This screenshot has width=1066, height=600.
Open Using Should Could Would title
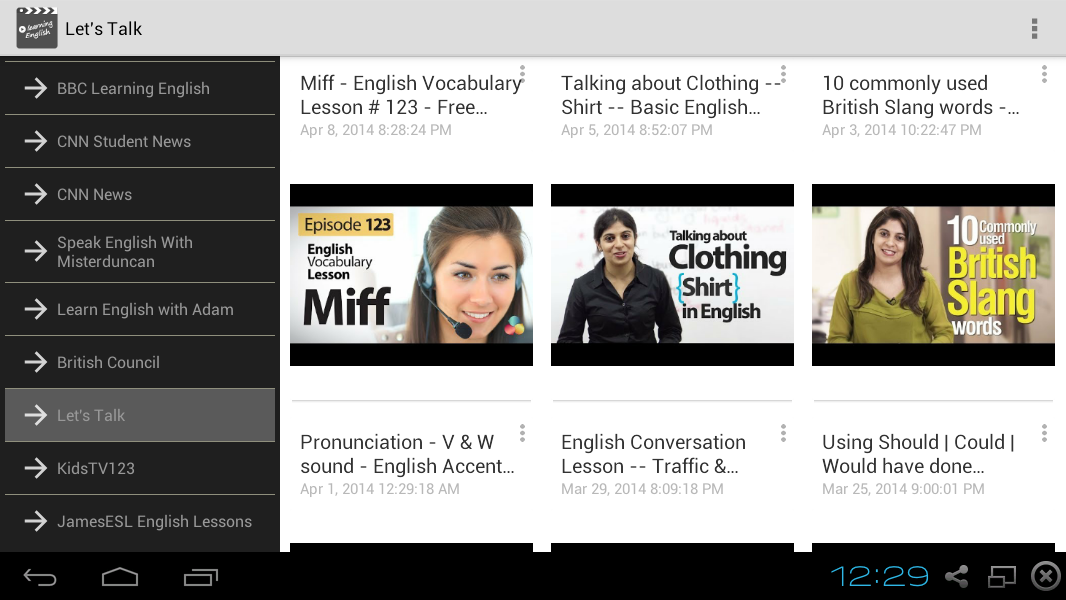918,454
